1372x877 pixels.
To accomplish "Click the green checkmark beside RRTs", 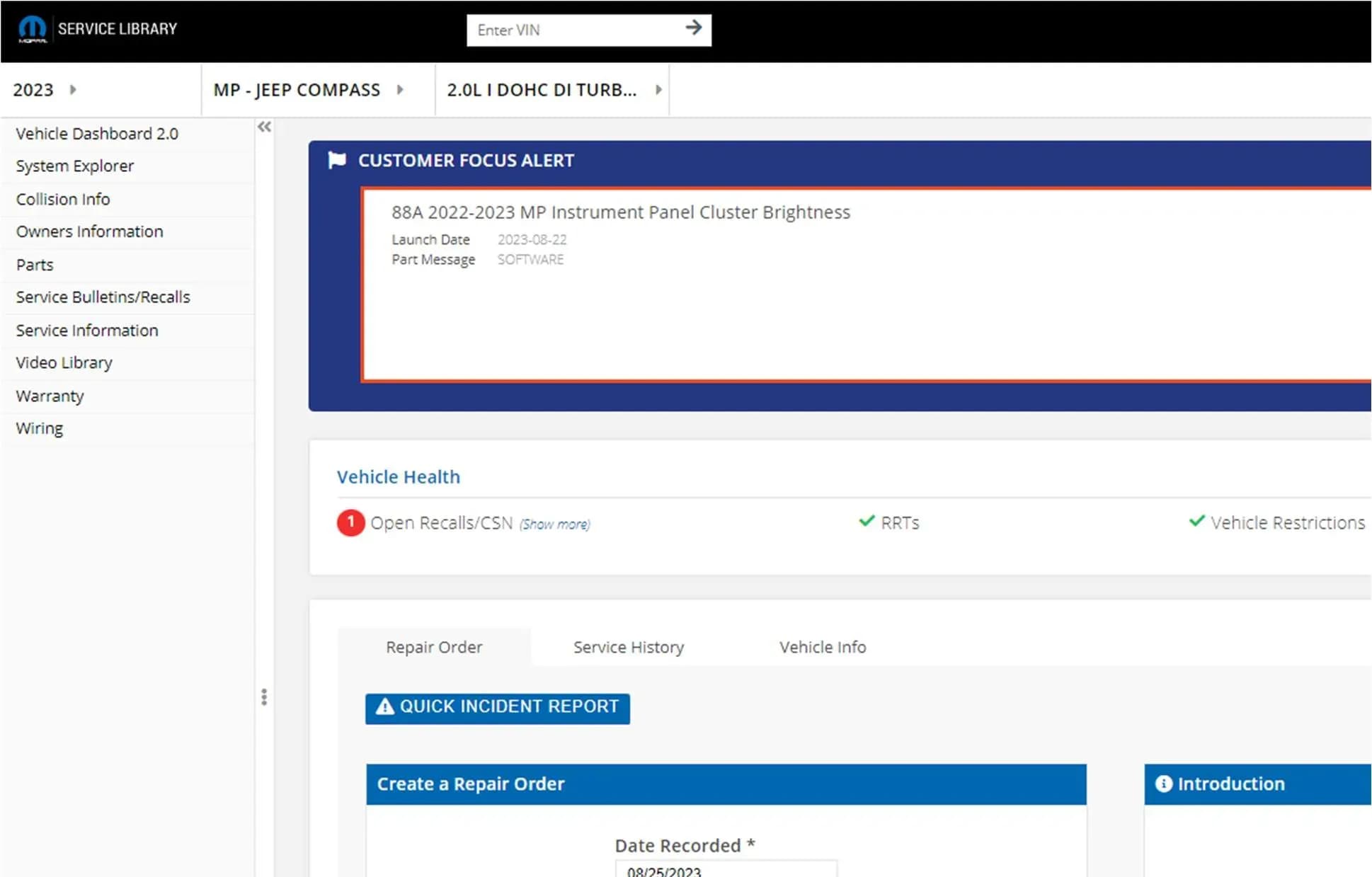I will tap(867, 522).
